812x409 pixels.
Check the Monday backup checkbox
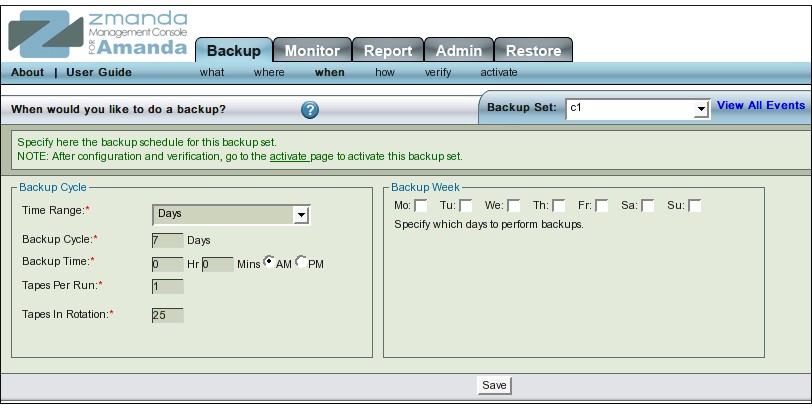(x=420, y=206)
